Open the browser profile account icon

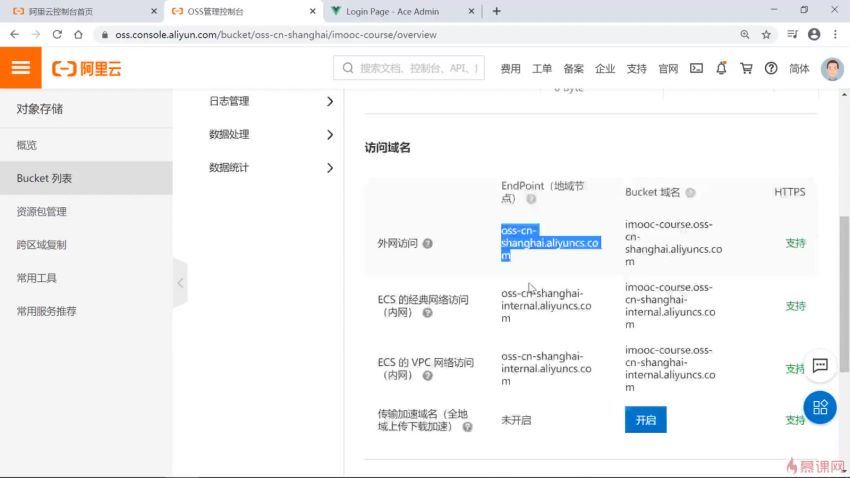[814, 34]
